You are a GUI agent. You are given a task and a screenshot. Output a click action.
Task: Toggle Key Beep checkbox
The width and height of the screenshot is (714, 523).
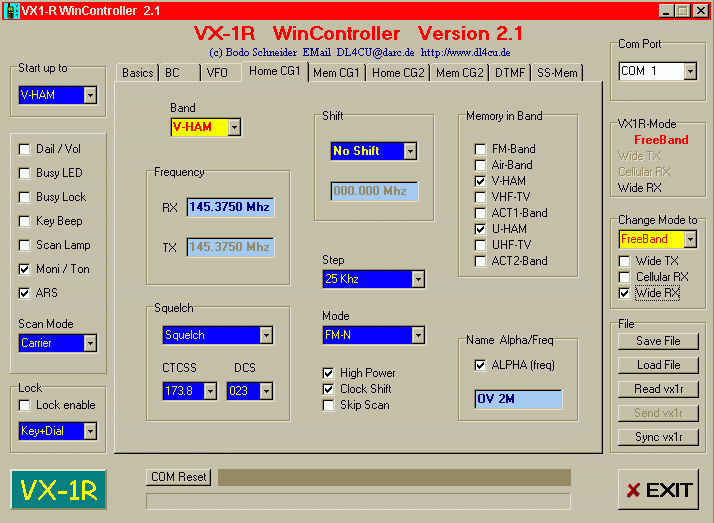point(25,222)
